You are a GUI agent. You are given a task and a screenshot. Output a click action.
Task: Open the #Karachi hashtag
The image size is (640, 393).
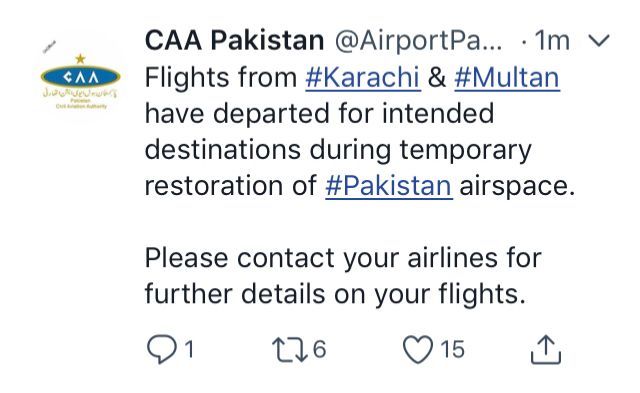point(363,78)
